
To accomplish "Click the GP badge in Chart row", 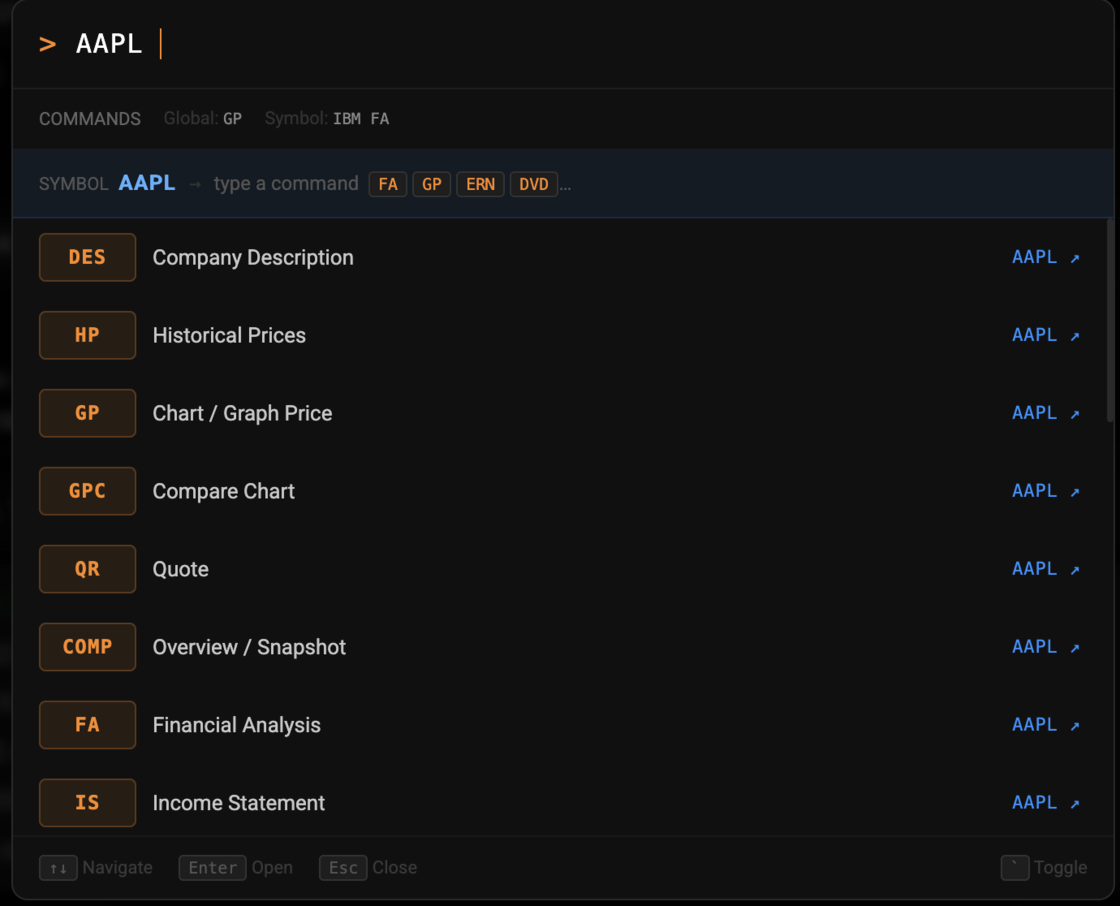I will pos(87,413).
